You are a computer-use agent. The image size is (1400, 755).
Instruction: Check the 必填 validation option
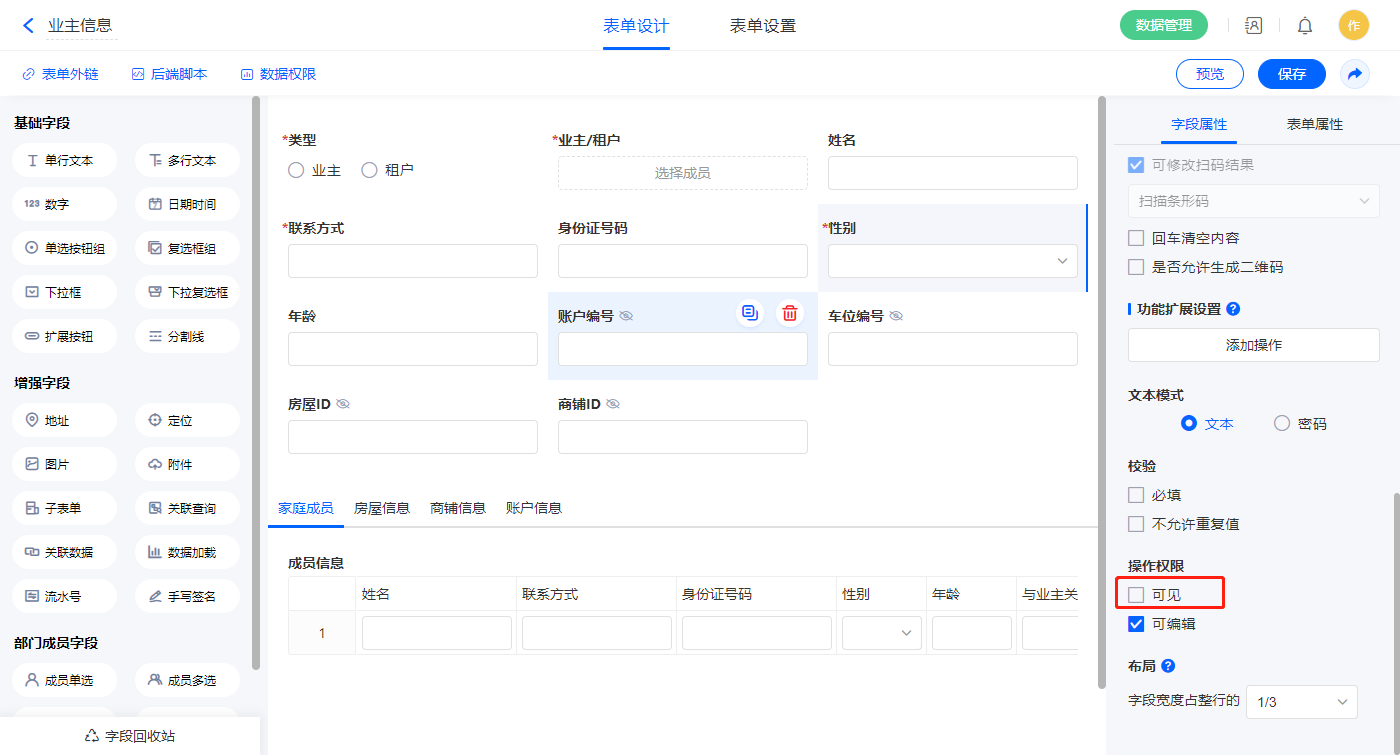[x=1136, y=495]
